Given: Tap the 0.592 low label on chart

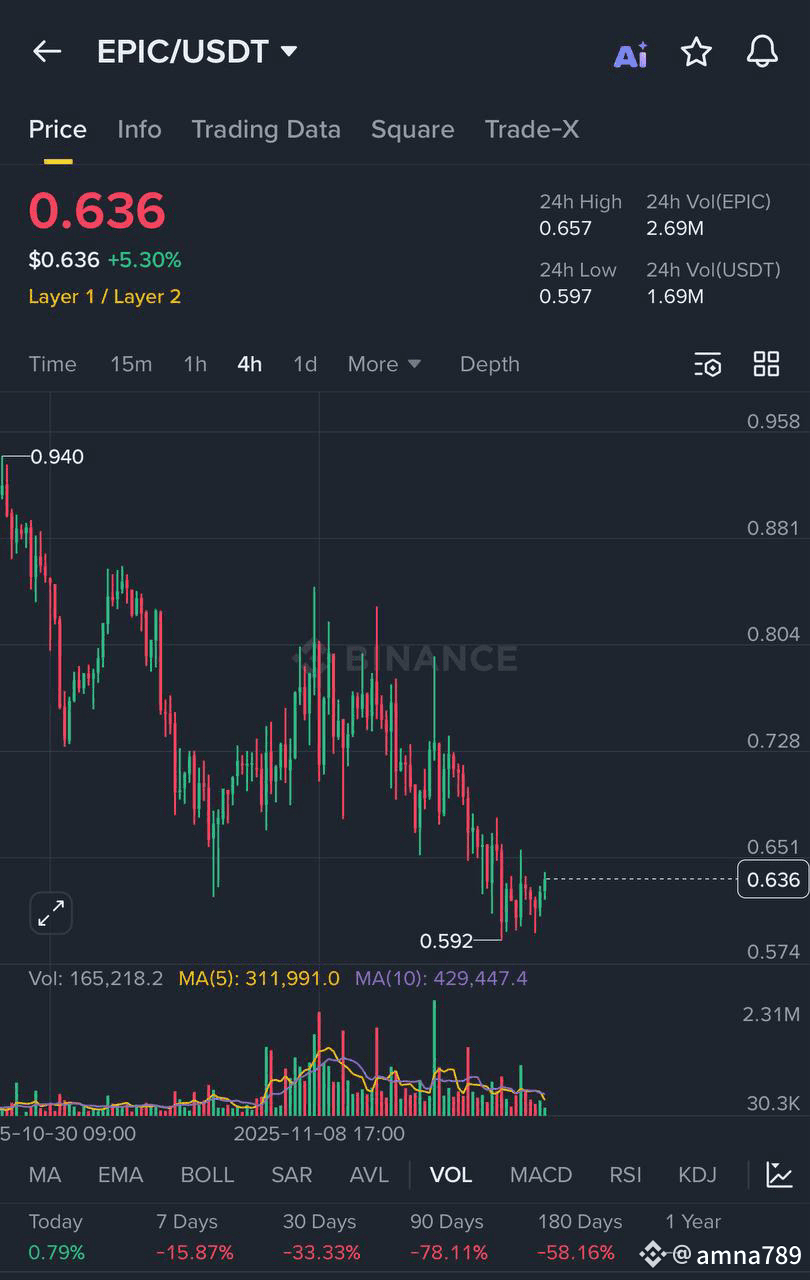Looking at the screenshot, I should pos(446,941).
